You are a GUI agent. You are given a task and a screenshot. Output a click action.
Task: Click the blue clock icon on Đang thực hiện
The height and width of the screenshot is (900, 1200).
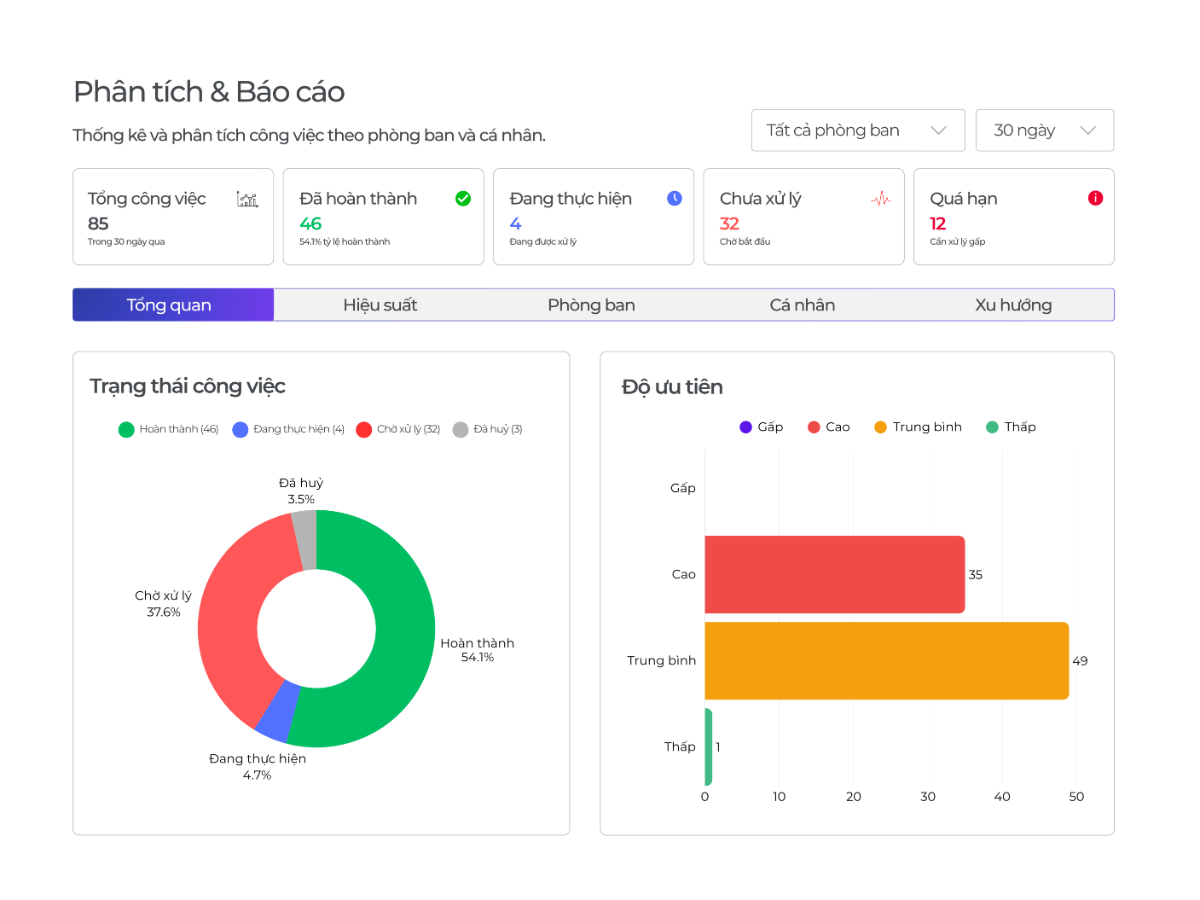(674, 198)
